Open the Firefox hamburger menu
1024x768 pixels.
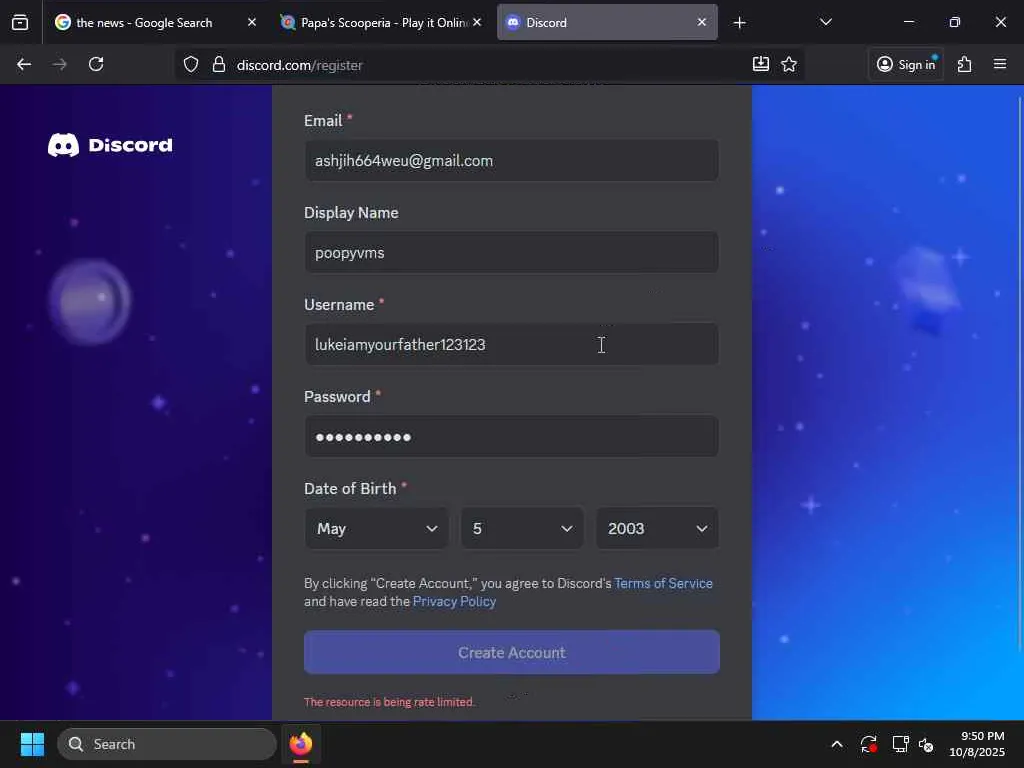pos(1000,64)
